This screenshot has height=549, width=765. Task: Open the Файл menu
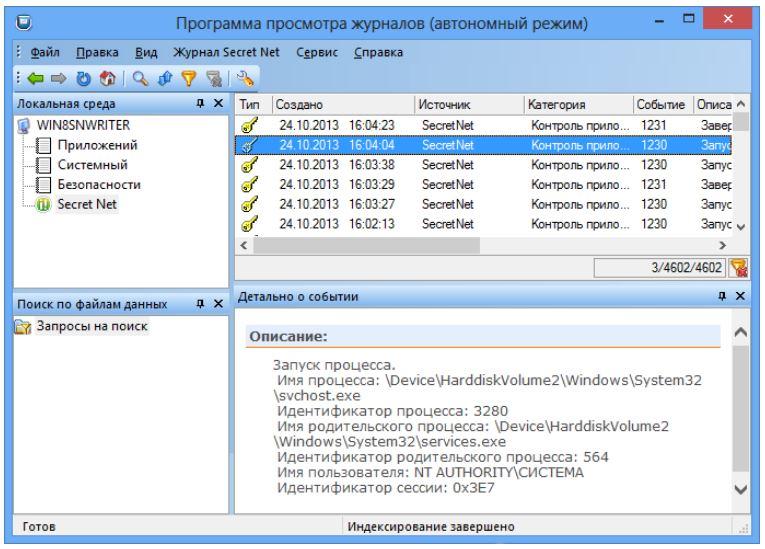pos(45,52)
